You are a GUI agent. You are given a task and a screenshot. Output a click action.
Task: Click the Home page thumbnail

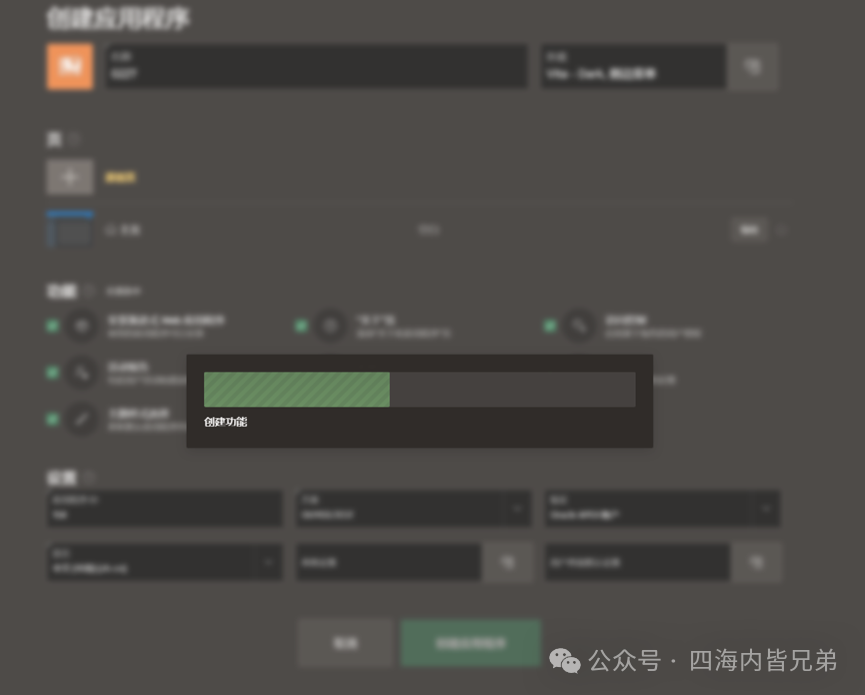pos(70,228)
